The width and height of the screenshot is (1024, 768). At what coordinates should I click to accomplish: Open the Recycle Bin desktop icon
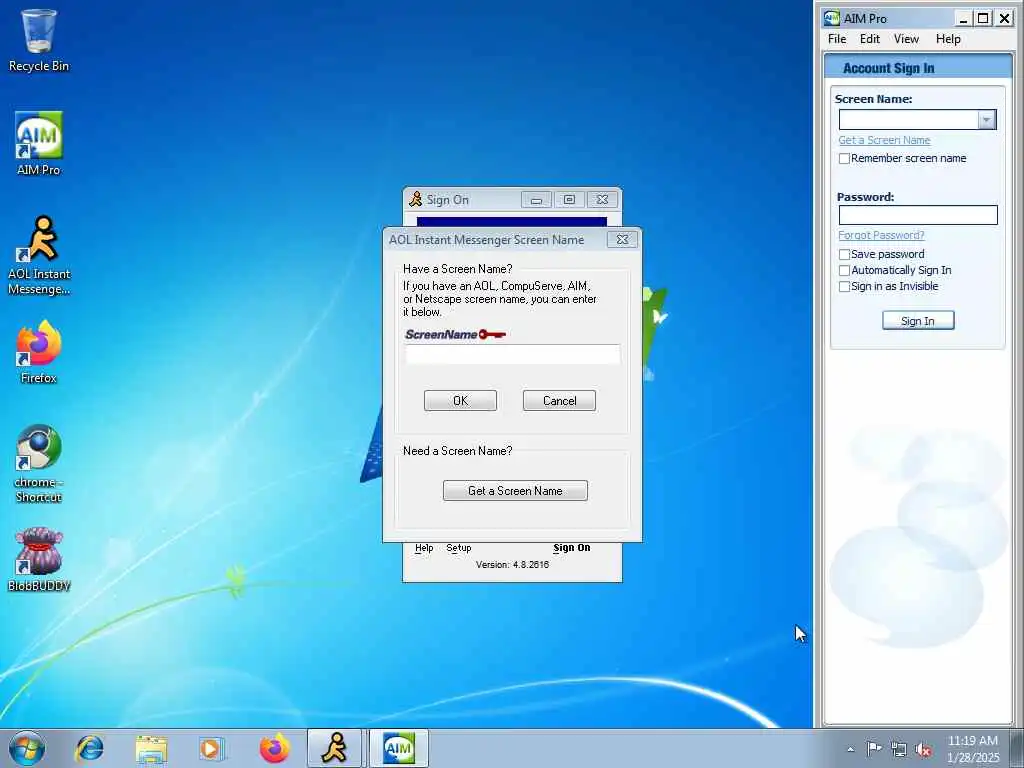[39, 40]
